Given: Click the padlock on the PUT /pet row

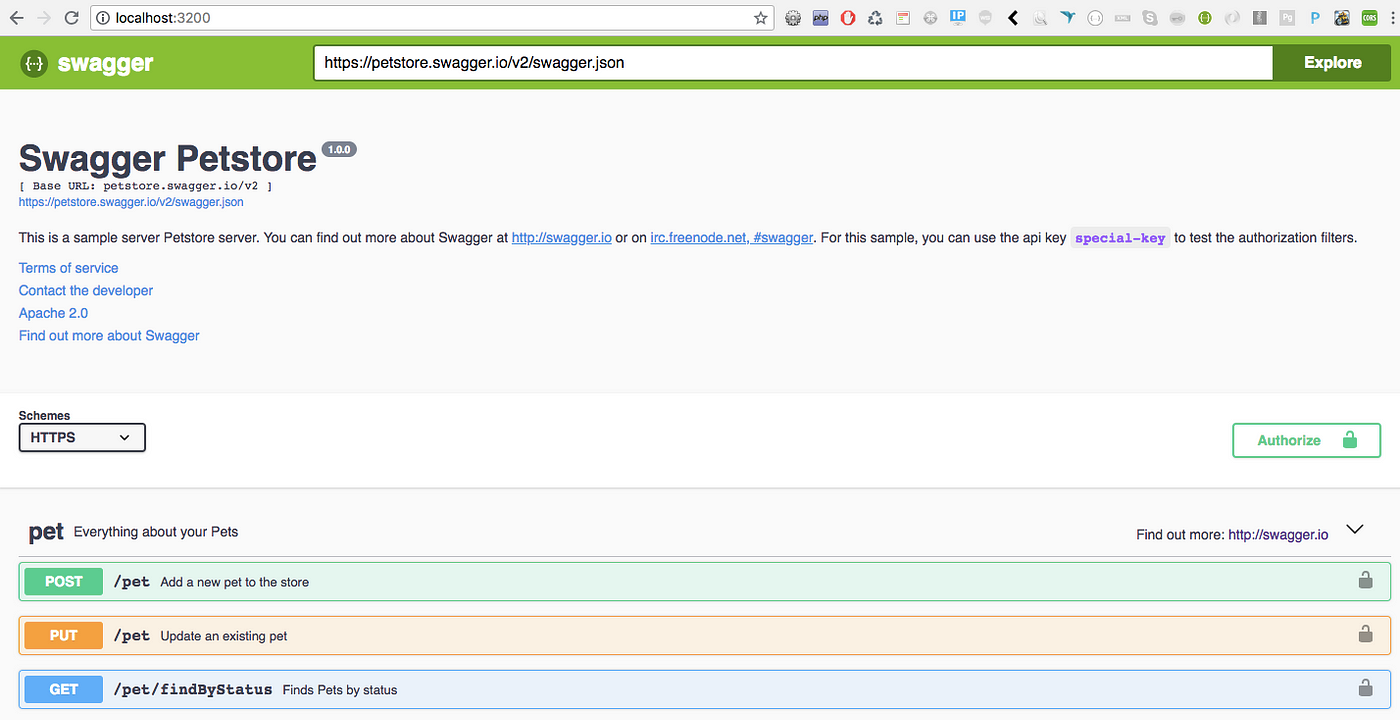Looking at the screenshot, I should 1365,634.
